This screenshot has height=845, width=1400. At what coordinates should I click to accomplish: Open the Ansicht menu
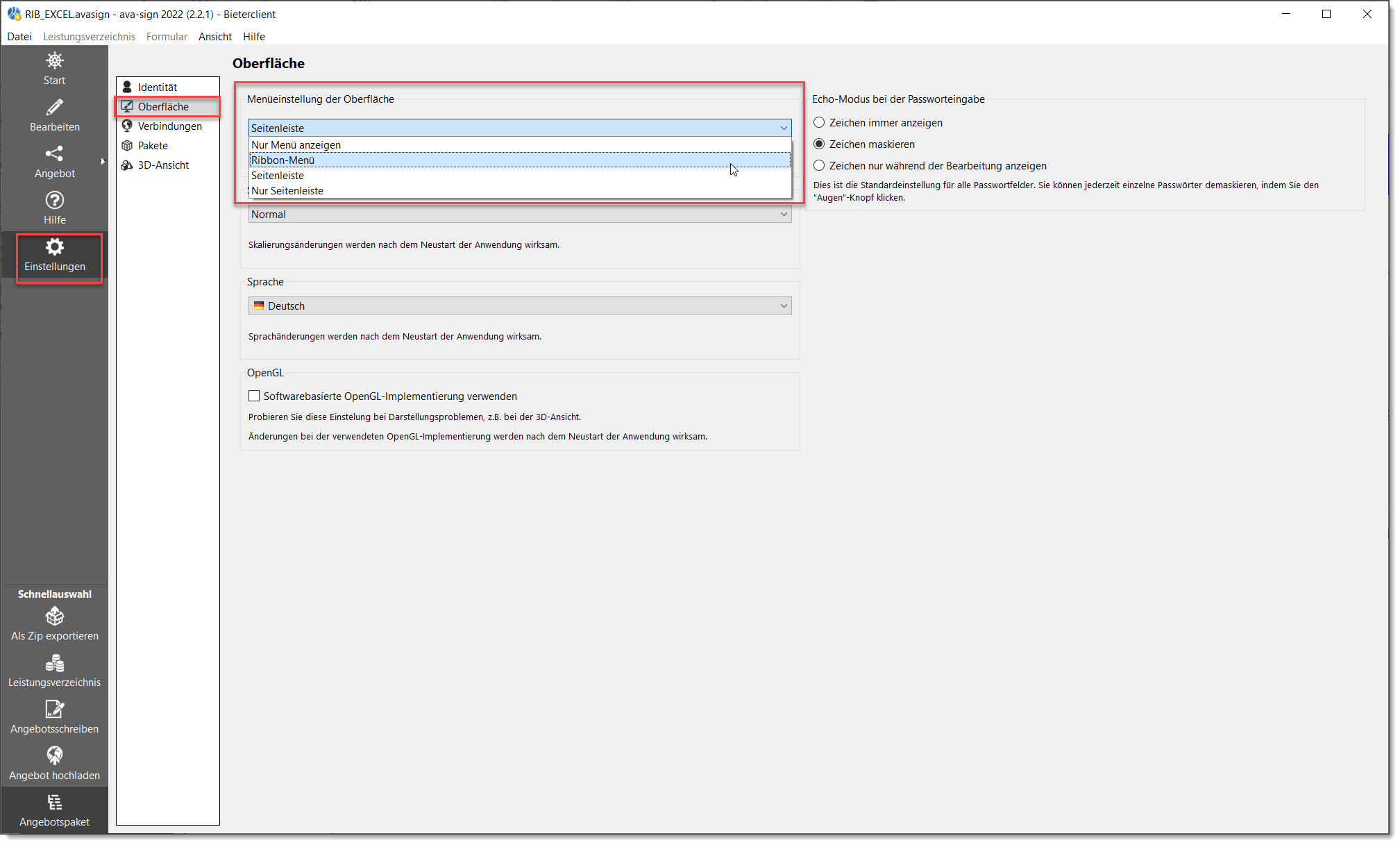coord(215,36)
